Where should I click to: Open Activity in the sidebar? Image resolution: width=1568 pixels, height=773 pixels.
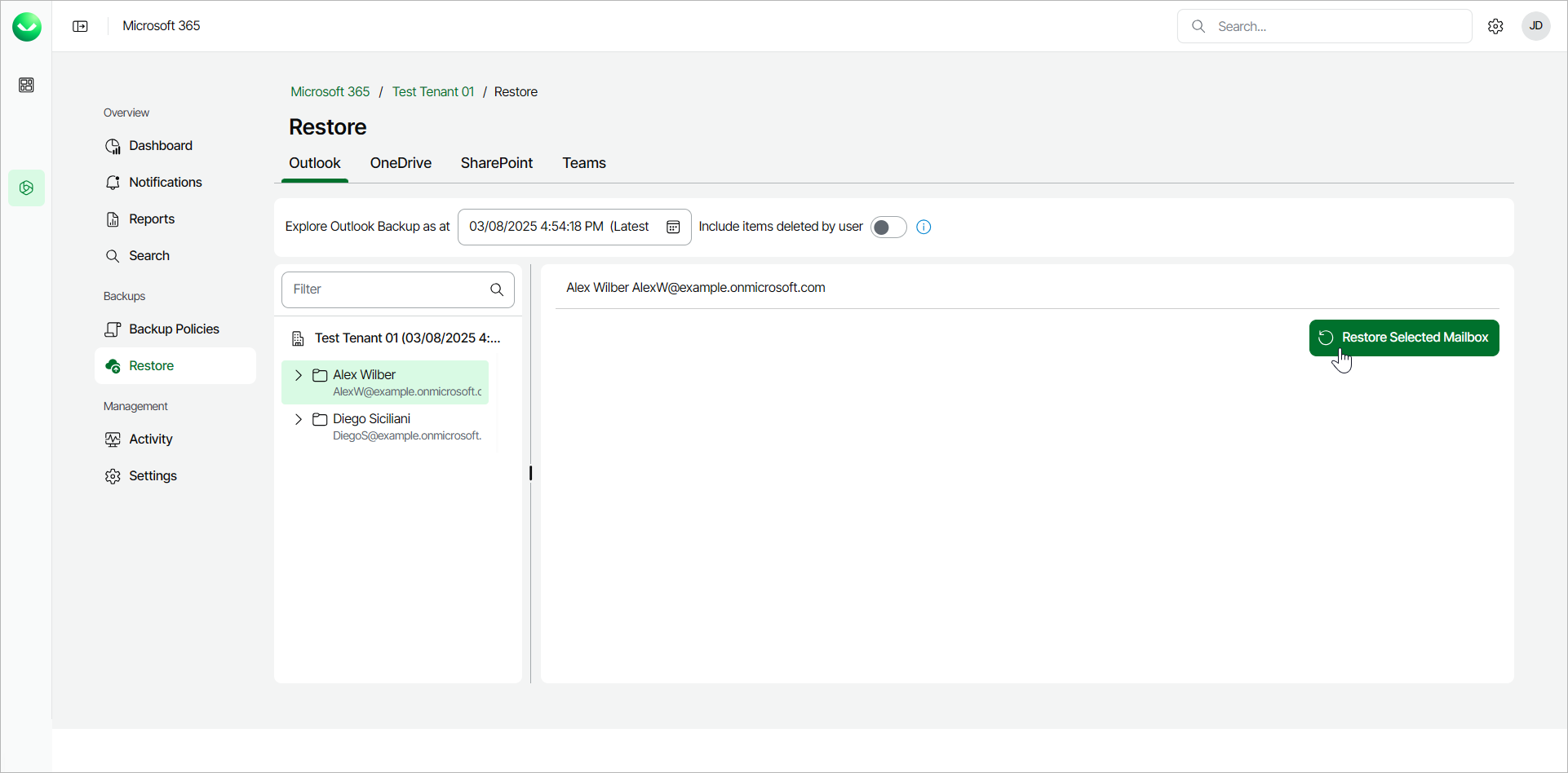point(175,440)
